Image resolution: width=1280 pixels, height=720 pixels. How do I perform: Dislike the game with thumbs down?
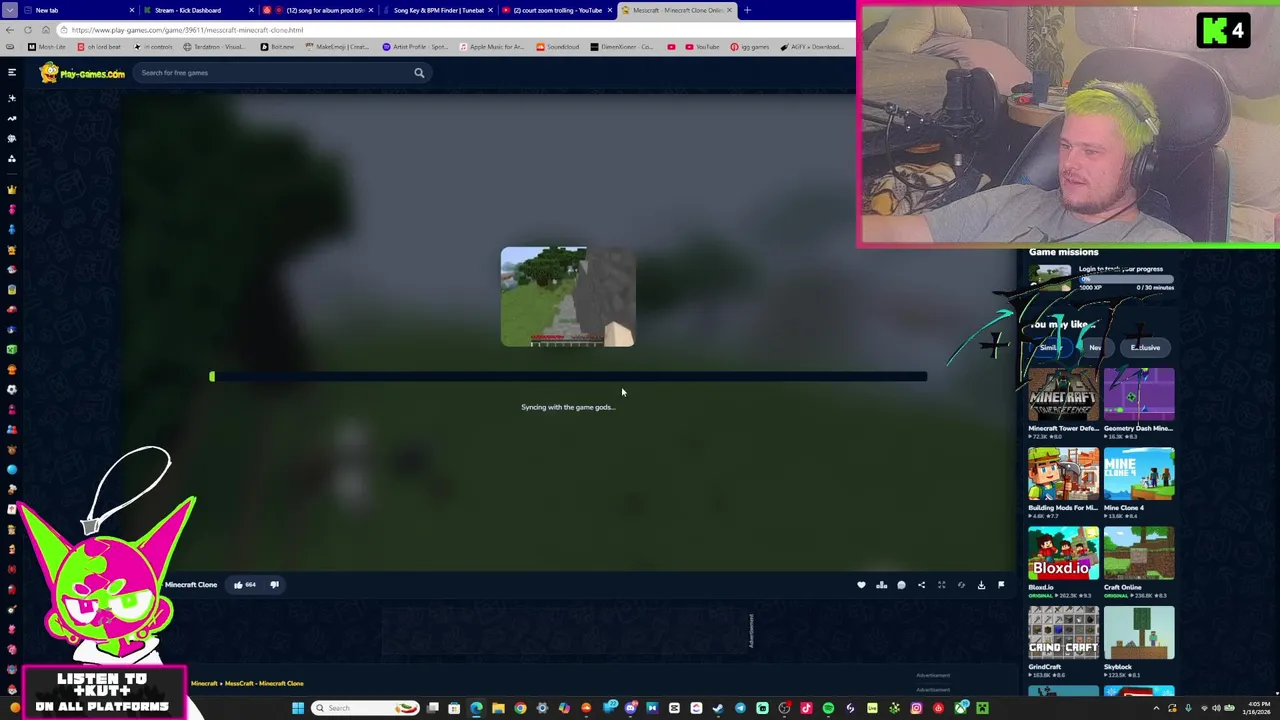pyautogui.click(x=274, y=585)
